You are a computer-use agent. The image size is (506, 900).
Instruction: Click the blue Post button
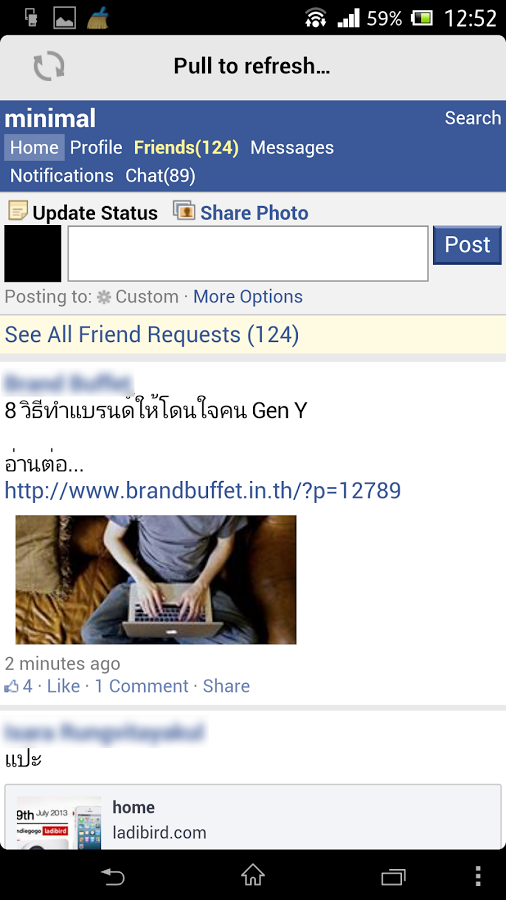point(467,245)
